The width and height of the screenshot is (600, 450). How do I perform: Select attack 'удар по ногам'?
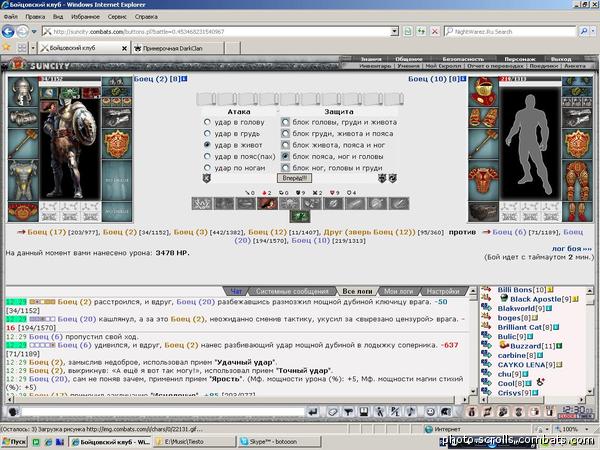coord(207,168)
